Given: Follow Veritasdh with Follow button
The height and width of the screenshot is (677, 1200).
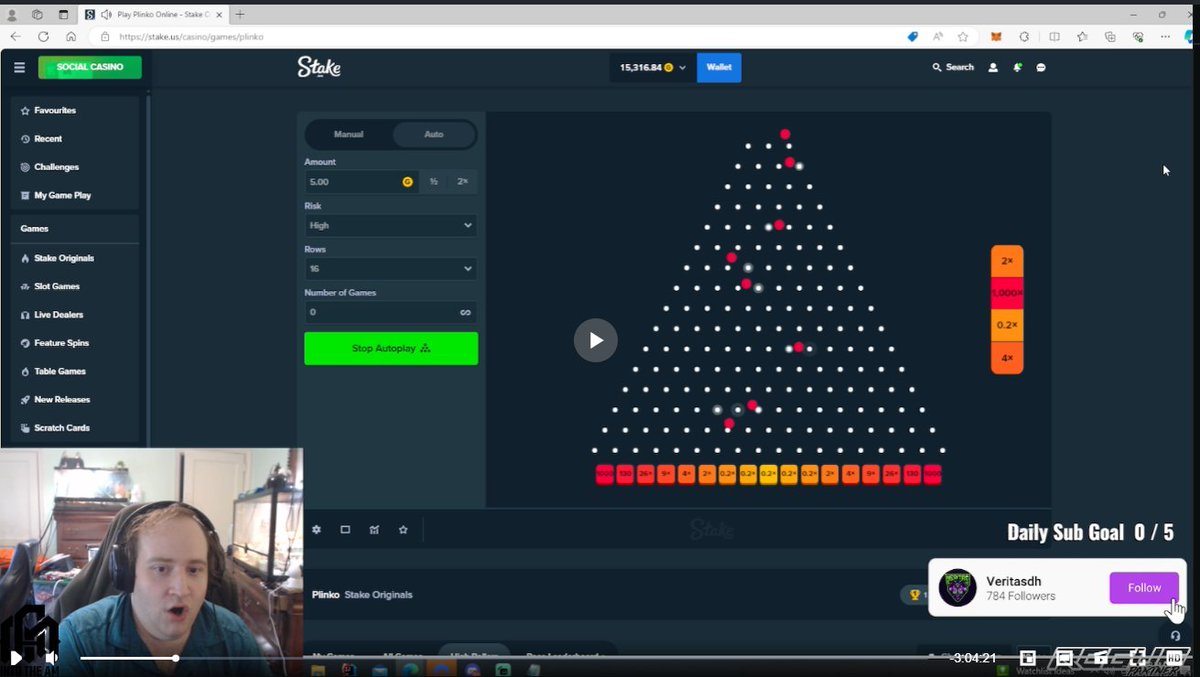Looking at the screenshot, I should tap(1144, 588).
